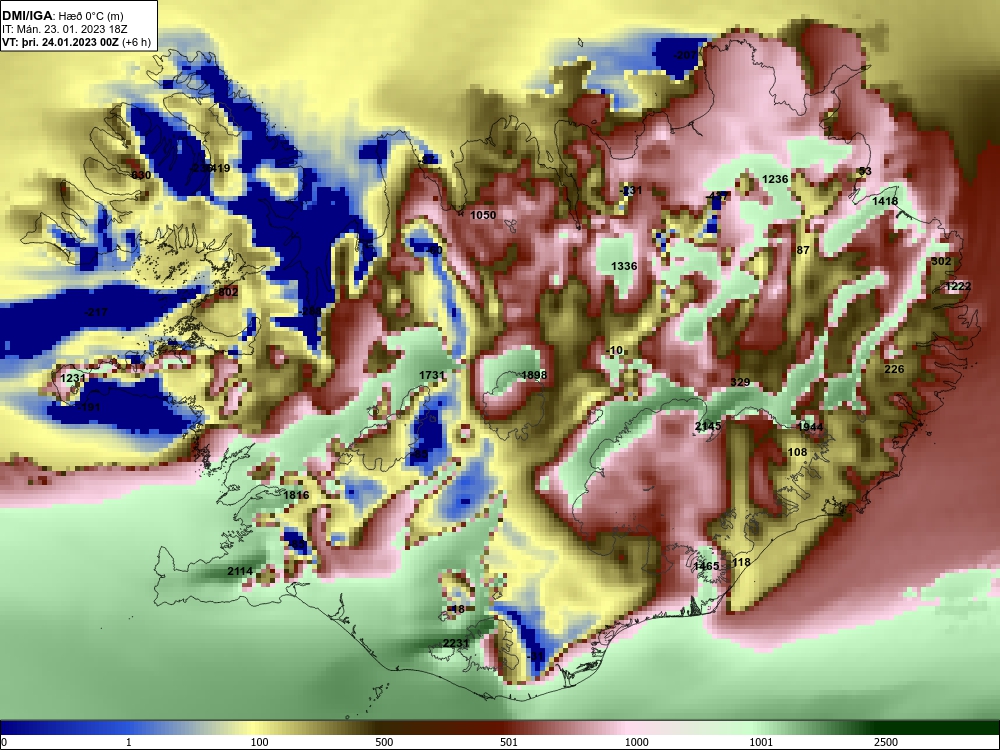Image resolution: width=1000 pixels, height=750 pixels.
Task: Click the map value -191
Action: coord(88,406)
